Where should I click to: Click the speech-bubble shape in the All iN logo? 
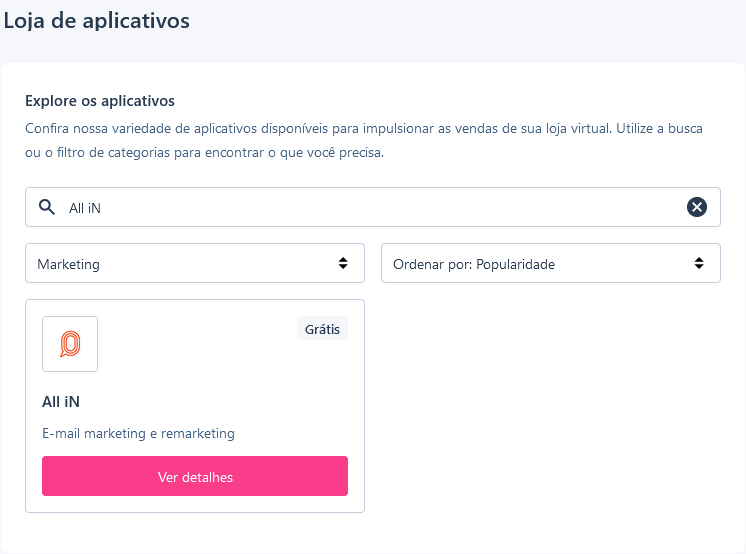pyautogui.click(x=70, y=344)
